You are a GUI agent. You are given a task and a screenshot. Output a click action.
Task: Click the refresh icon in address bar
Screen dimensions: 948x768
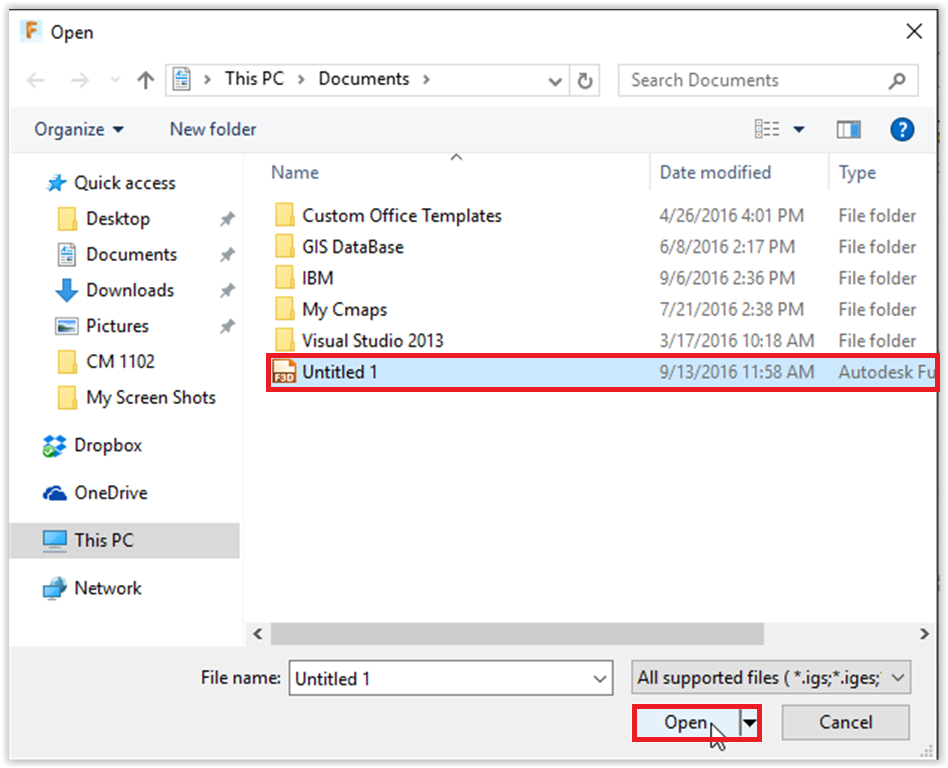(x=586, y=81)
